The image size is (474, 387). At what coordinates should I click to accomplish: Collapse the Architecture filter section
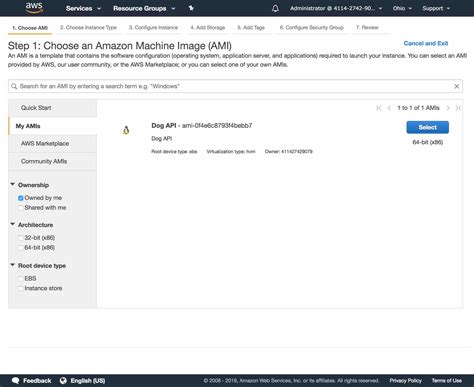pyautogui.click(x=13, y=224)
